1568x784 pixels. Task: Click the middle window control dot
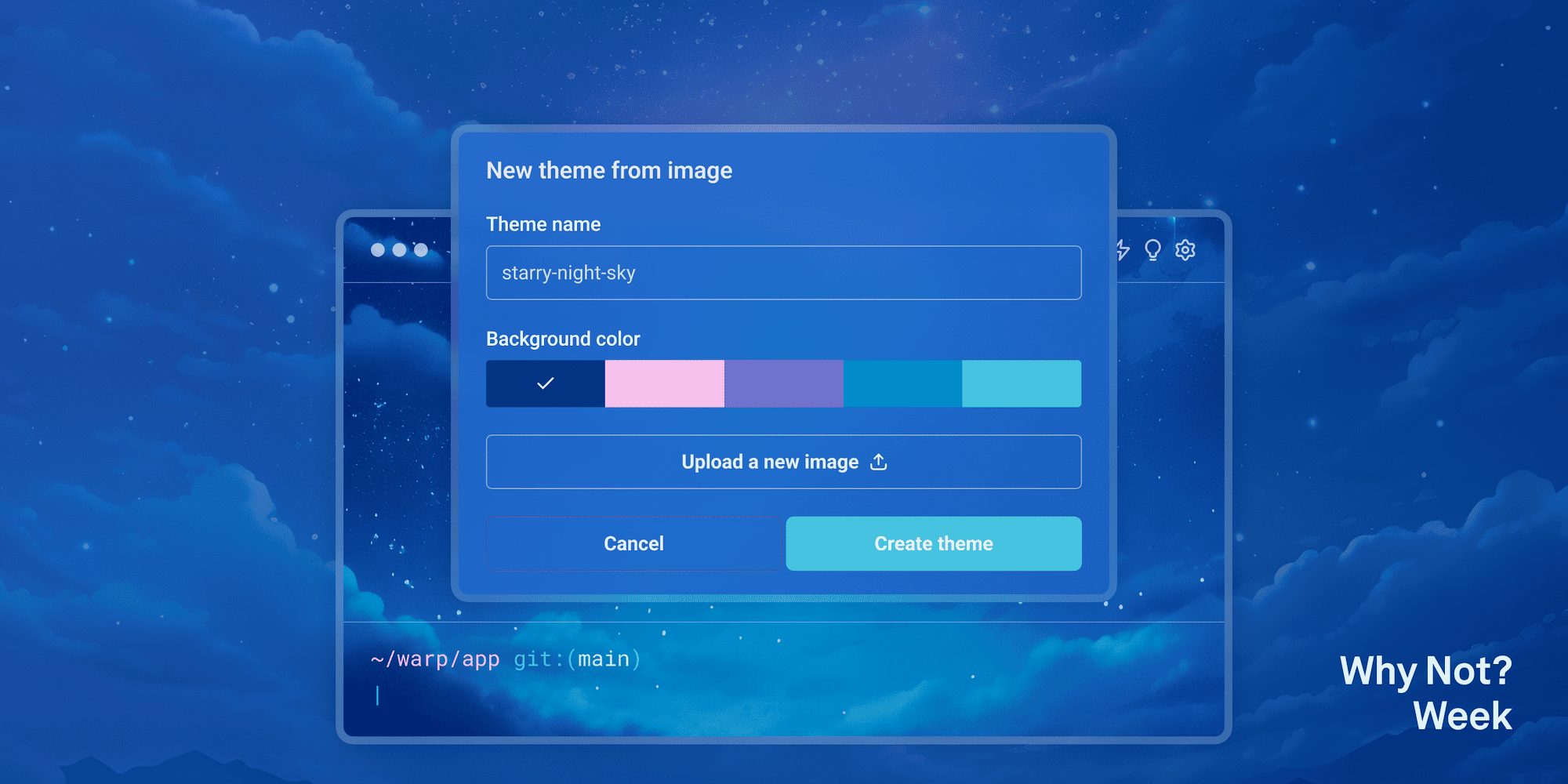point(399,249)
